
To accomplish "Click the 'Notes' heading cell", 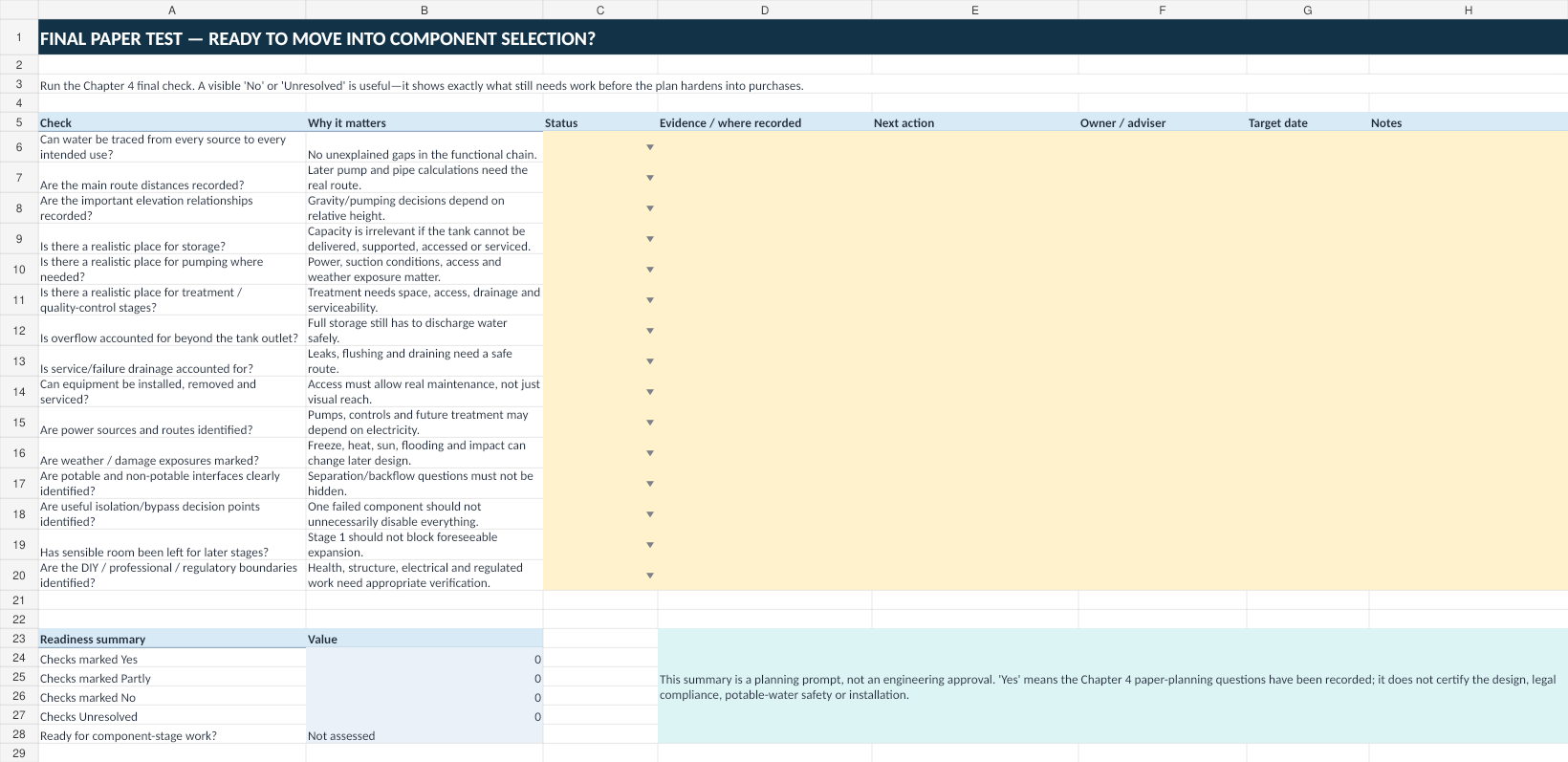I will click(1469, 122).
